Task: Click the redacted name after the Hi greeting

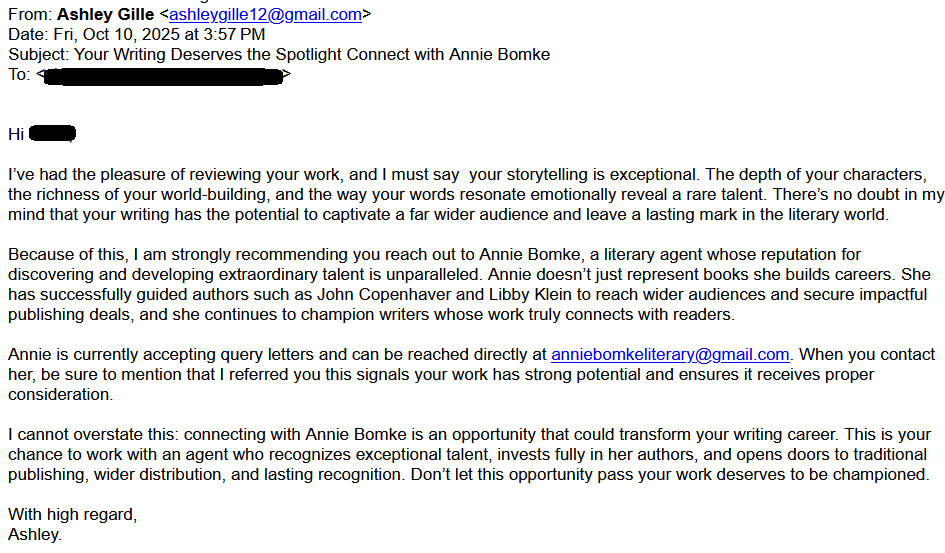Action: (53, 134)
